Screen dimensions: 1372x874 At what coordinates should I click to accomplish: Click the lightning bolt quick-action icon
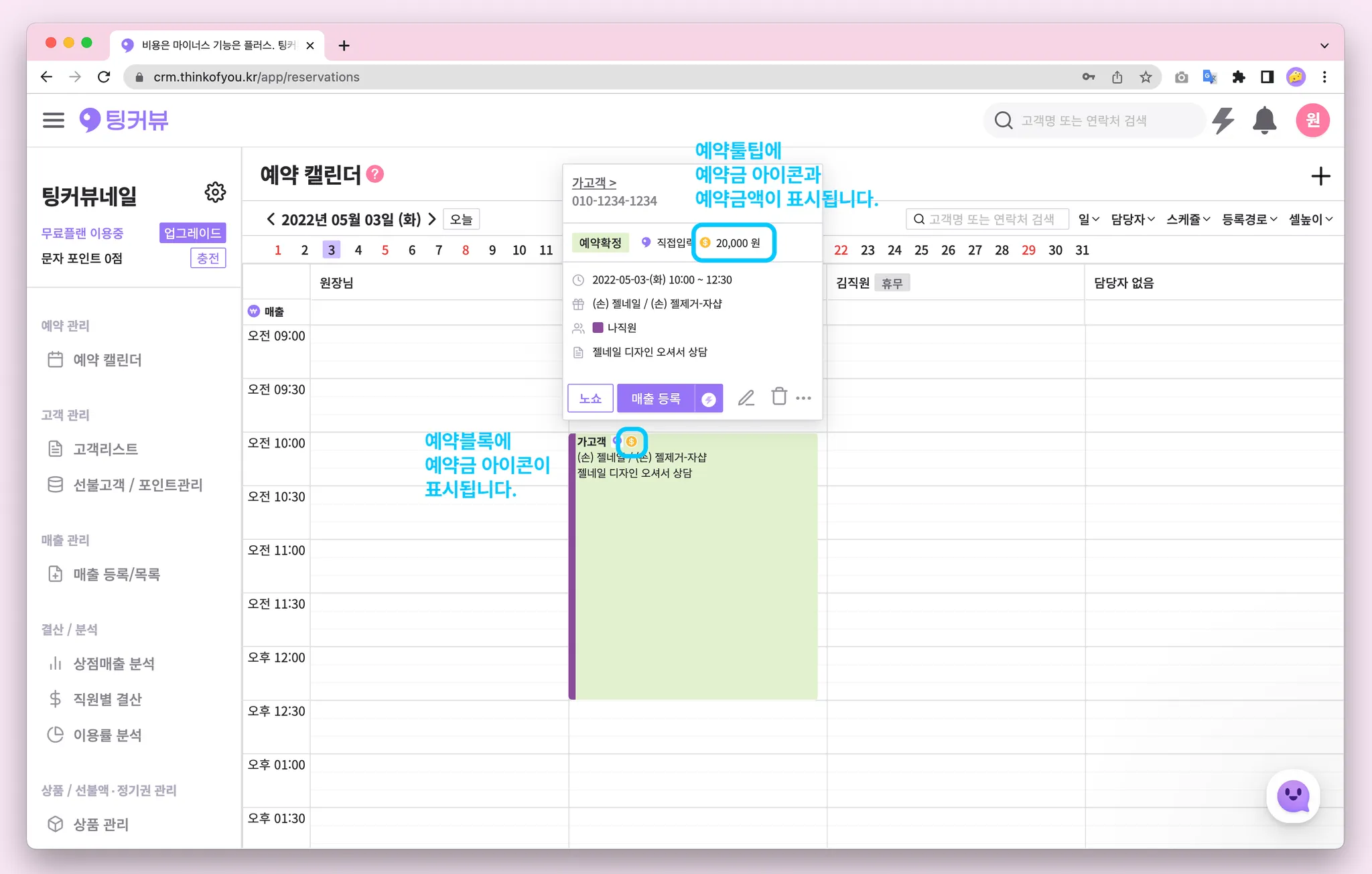point(1223,121)
